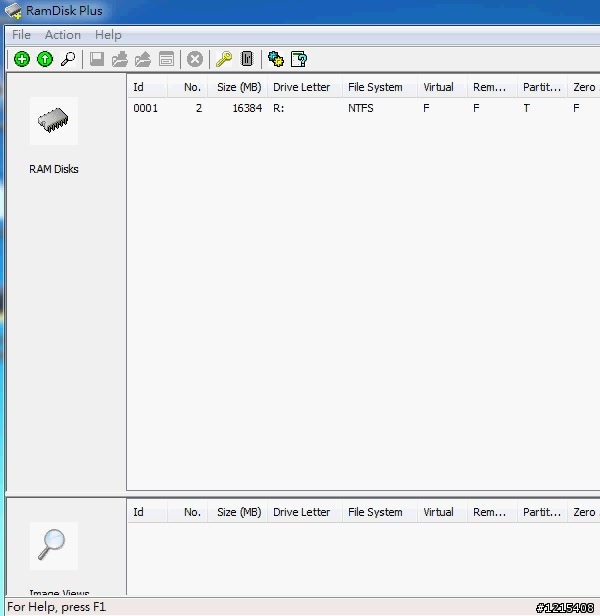The width and height of the screenshot is (600, 616).
Task: Click Drive Letter header in lower list
Action: (x=305, y=512)
